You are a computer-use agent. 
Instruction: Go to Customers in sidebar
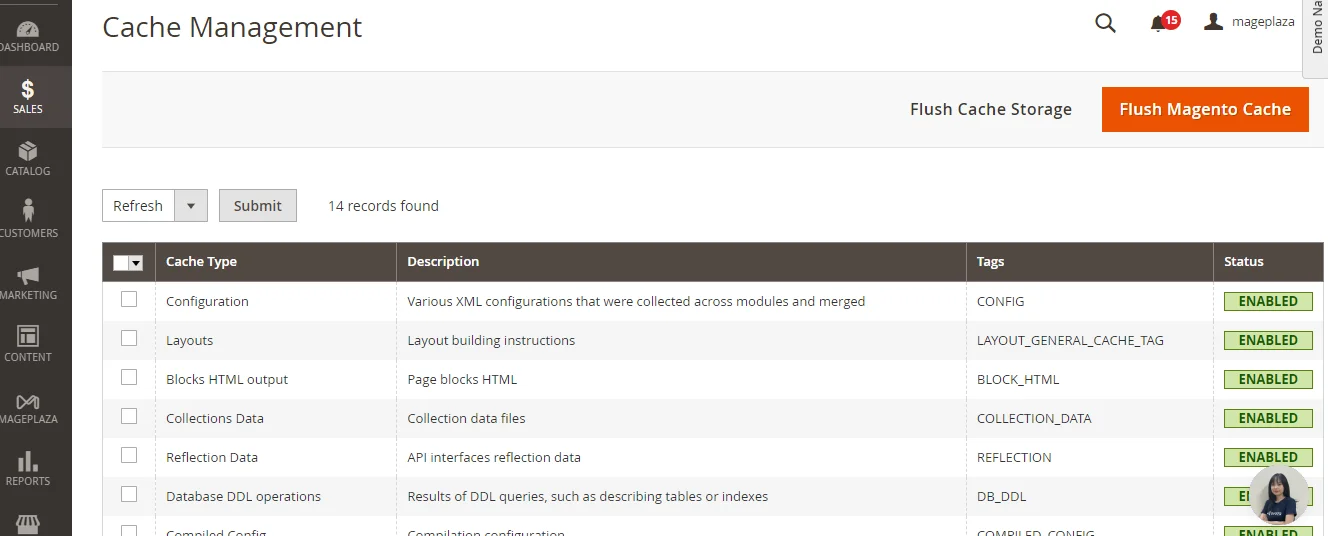tap(28, 220)
